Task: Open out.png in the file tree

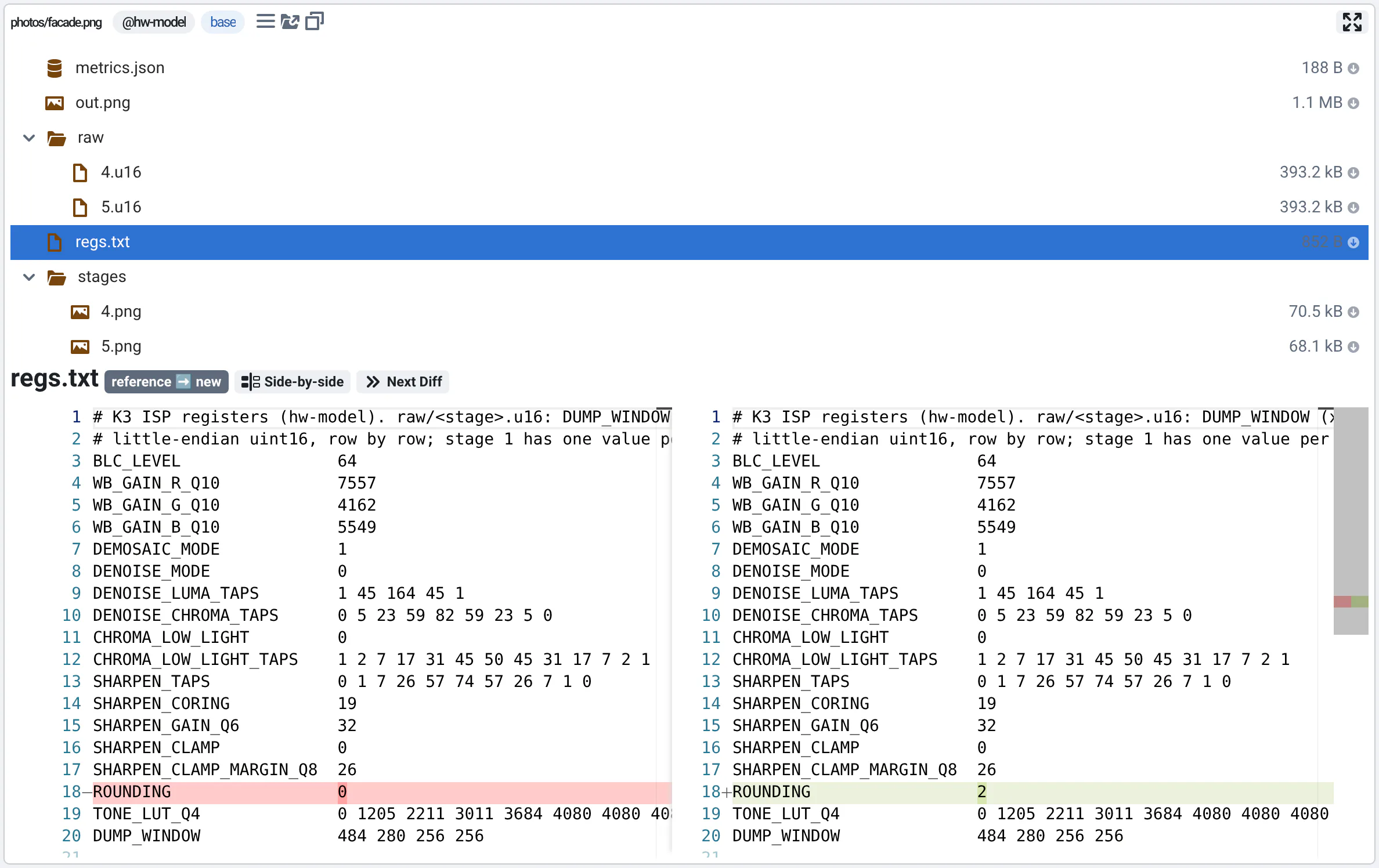Action: 103,103
